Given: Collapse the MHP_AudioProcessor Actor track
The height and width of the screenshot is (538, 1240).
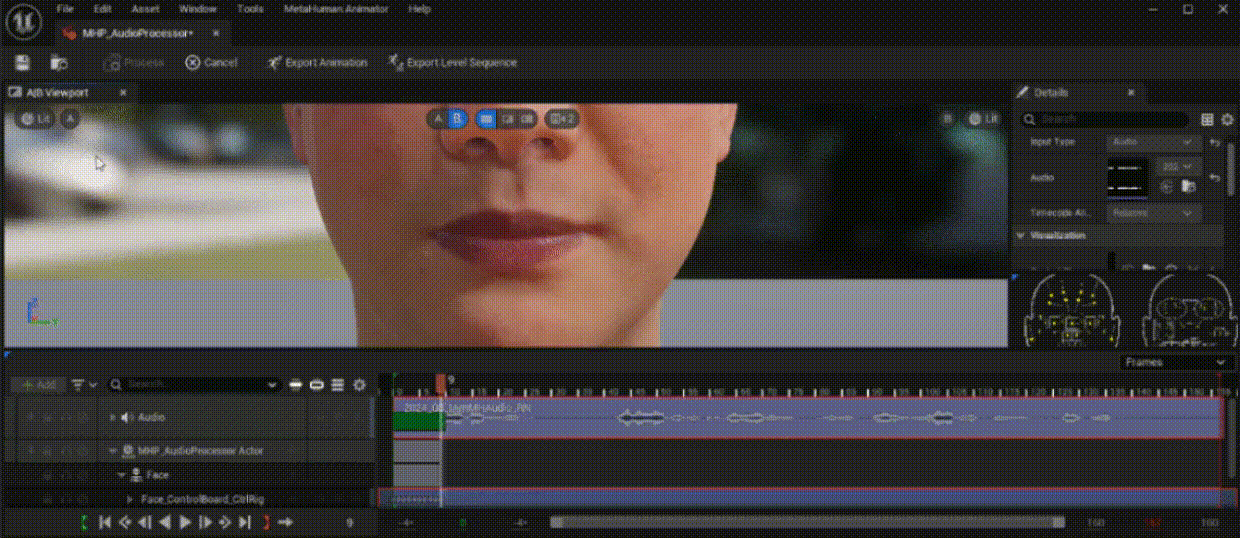Looking at the screenshot, I should [x=112, y=451].
